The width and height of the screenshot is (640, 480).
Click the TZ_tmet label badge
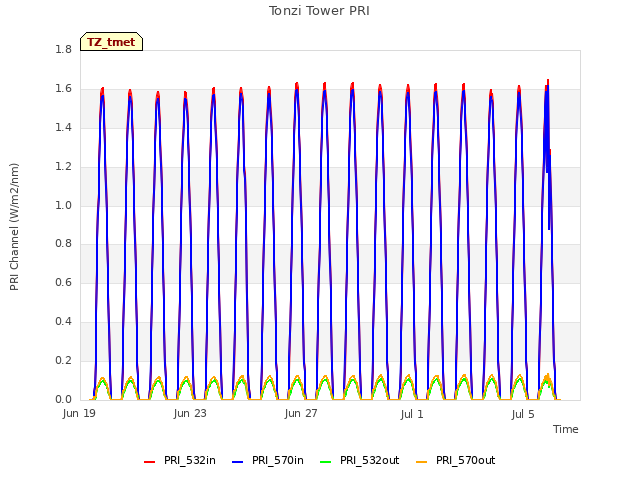tap(111, 42)
